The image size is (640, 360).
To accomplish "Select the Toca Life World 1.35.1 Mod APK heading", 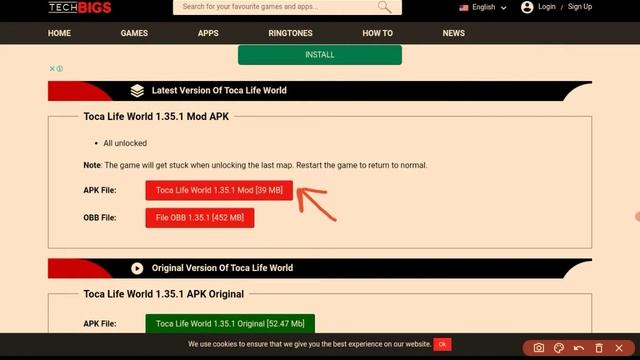I will coord(156,117).
